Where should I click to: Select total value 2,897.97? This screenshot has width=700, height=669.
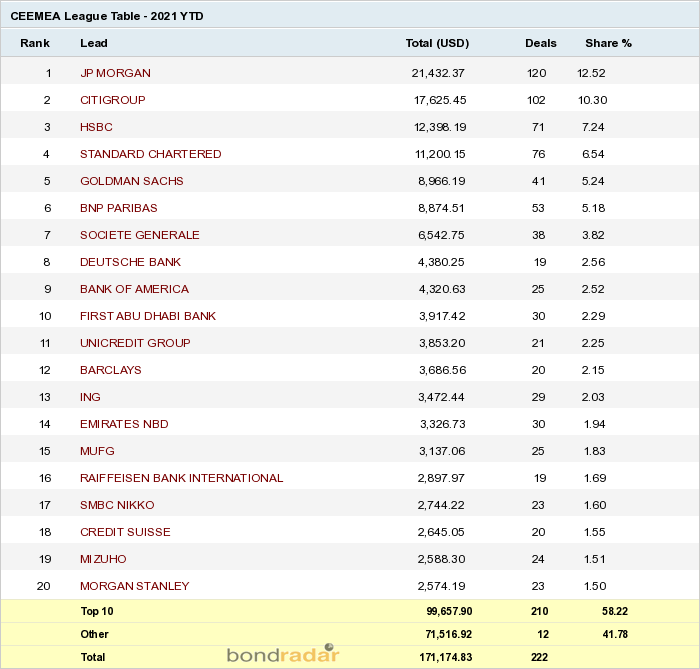(x=441, y=478)
